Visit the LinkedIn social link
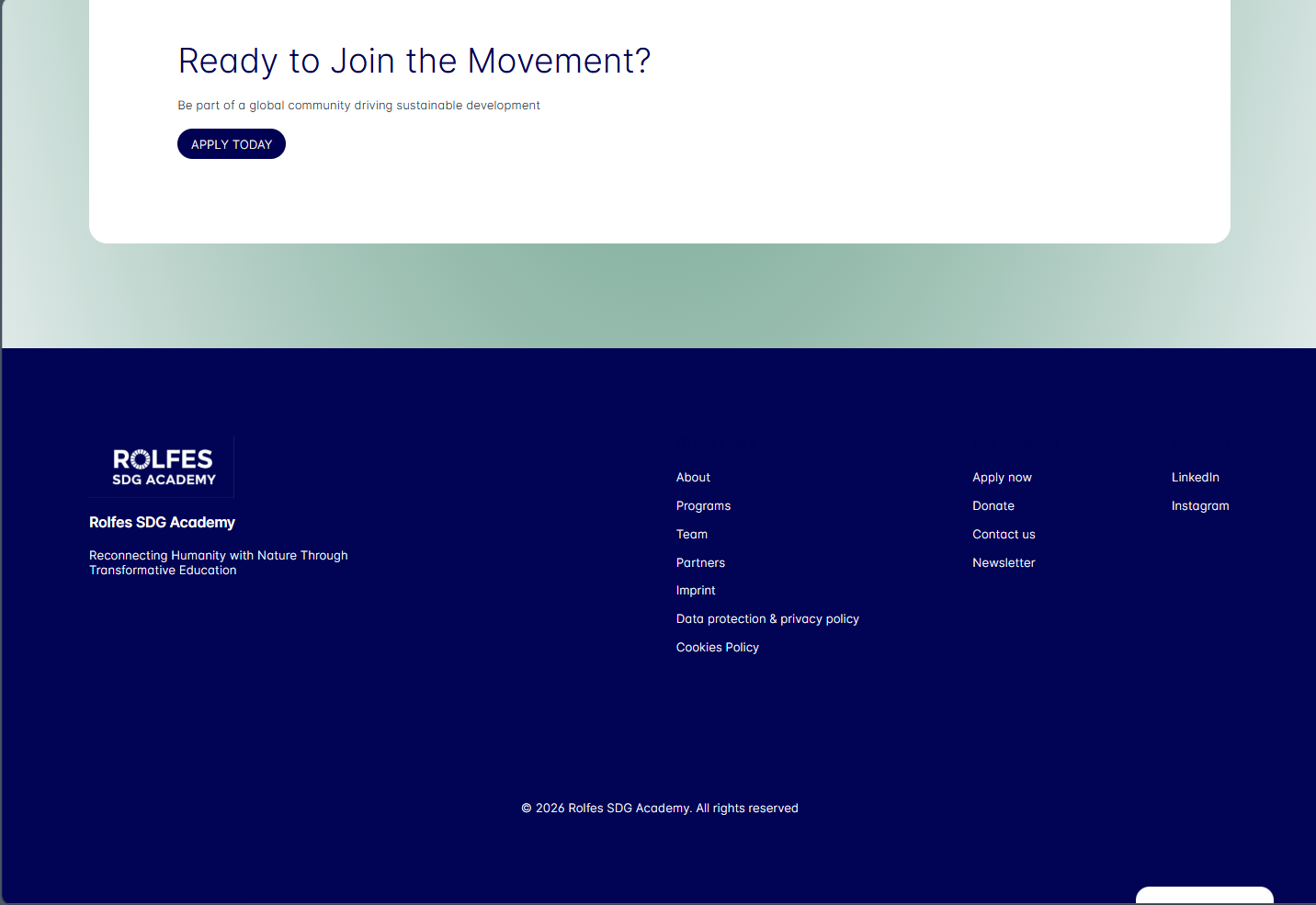The height and width of the screenshot is (905, 1316). pyautogui.click(x=1195, y=478)
